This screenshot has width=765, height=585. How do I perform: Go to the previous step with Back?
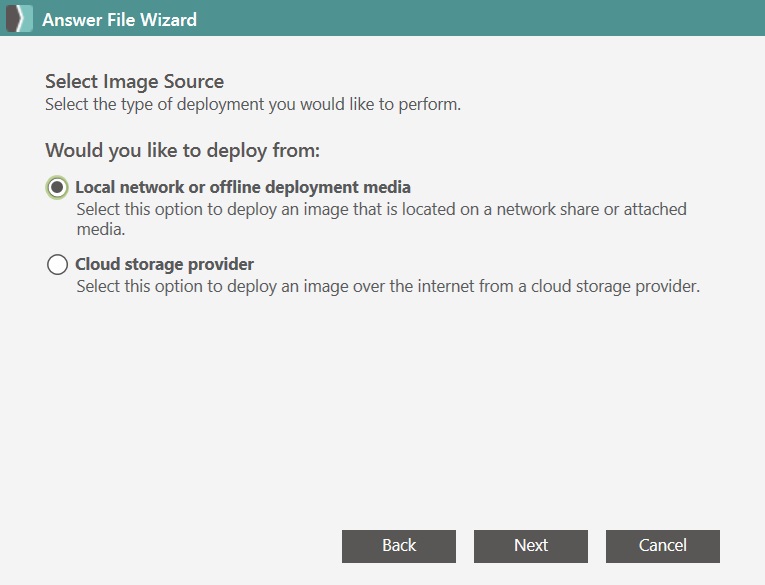[x=399, y=546]
